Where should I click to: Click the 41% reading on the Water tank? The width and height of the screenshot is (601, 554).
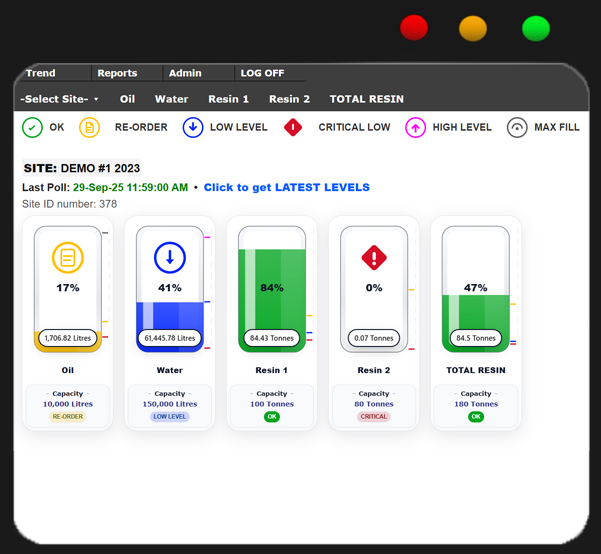pos(170,288)
